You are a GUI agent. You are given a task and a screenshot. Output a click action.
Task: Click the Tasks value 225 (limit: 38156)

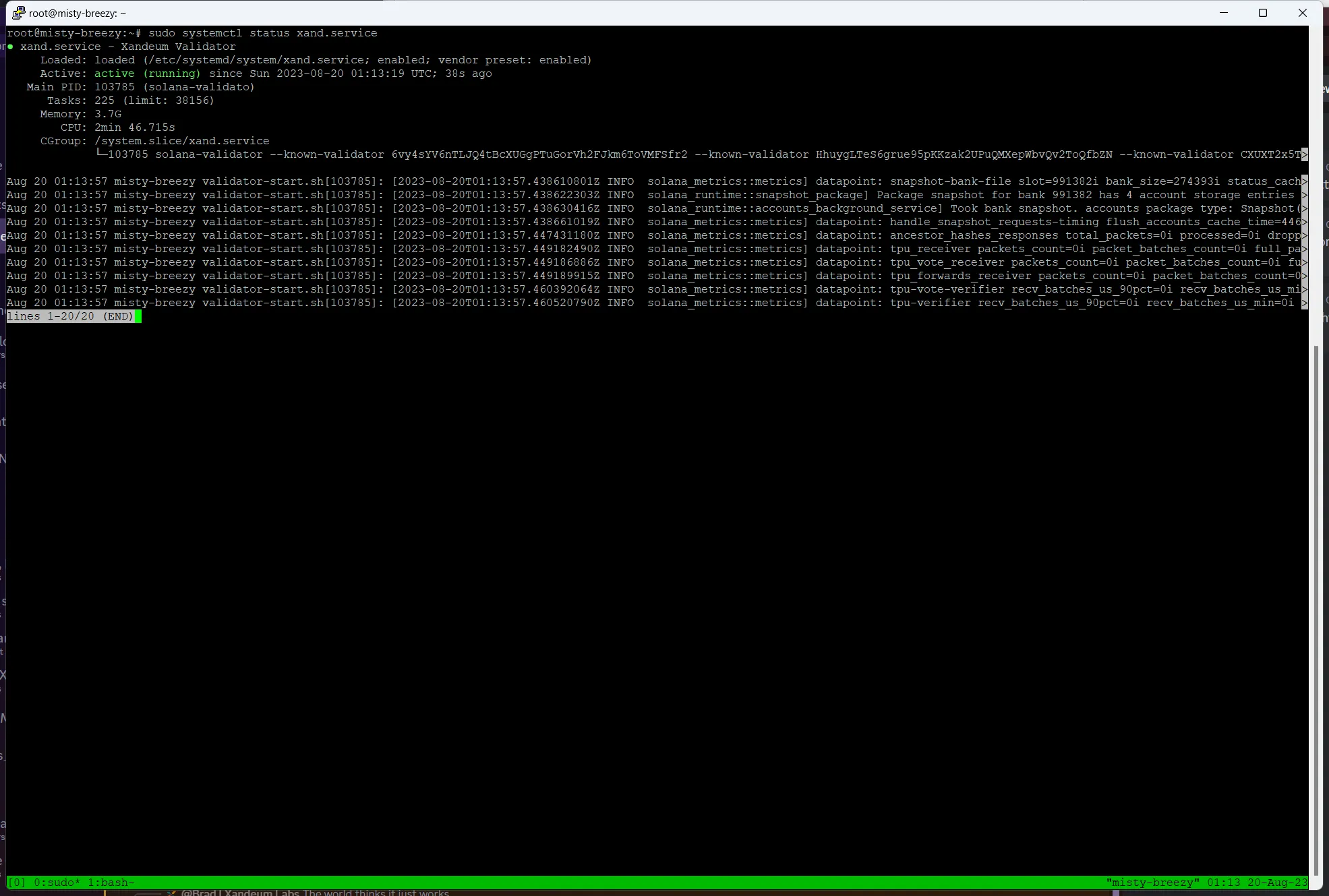(x=154, y=100)
